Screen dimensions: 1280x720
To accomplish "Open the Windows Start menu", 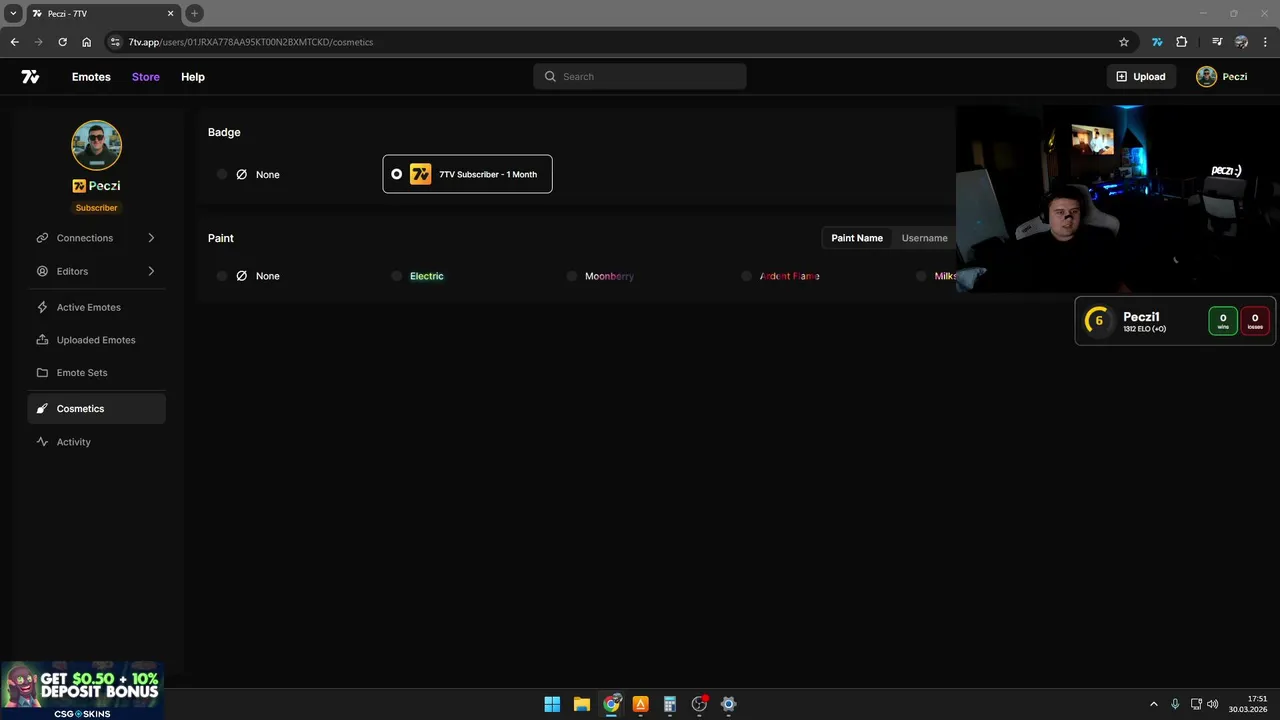I will [552, 704].
